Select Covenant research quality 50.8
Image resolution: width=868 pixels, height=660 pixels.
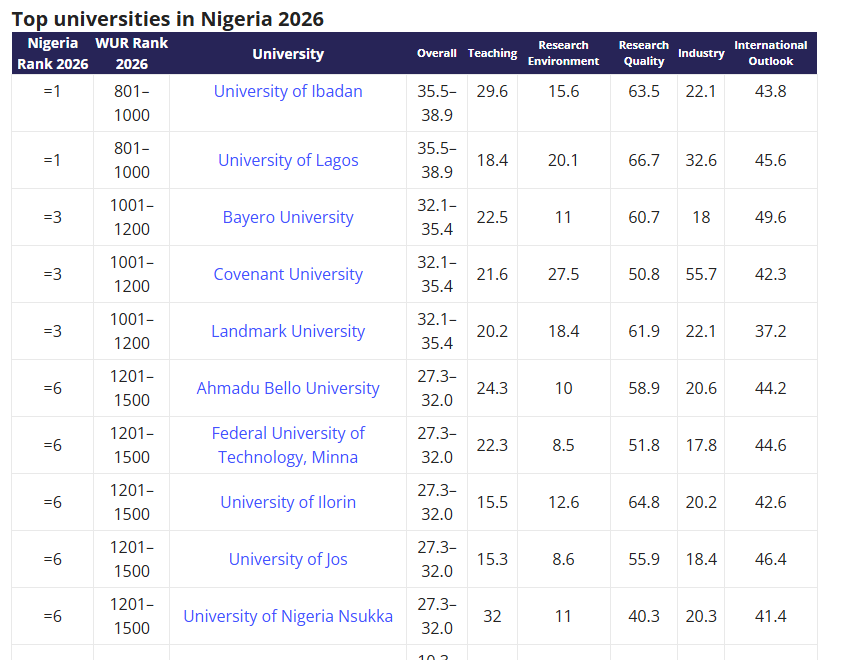coord(644,274)
